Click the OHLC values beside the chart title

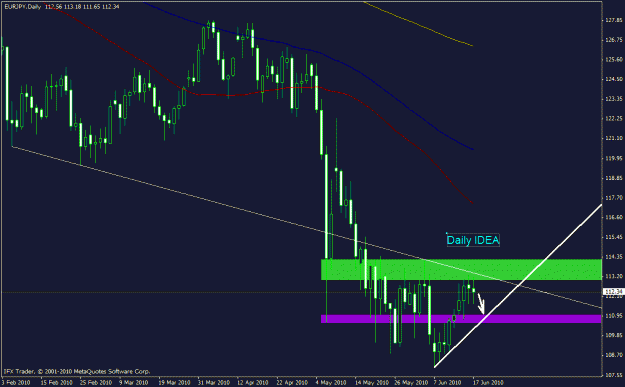(82, 6)
